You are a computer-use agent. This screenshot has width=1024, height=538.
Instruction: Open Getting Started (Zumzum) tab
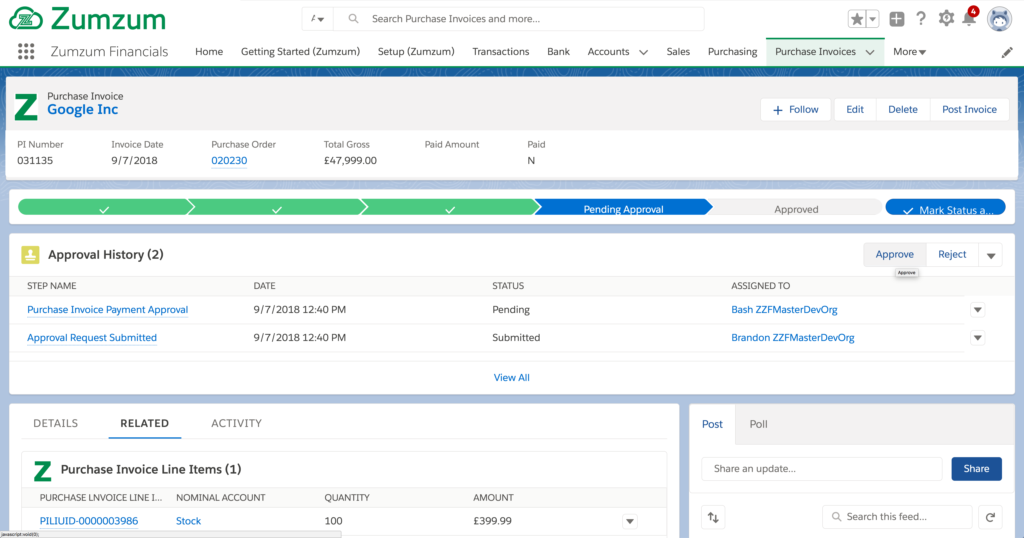pyautogui.click(x=300, y=52)
